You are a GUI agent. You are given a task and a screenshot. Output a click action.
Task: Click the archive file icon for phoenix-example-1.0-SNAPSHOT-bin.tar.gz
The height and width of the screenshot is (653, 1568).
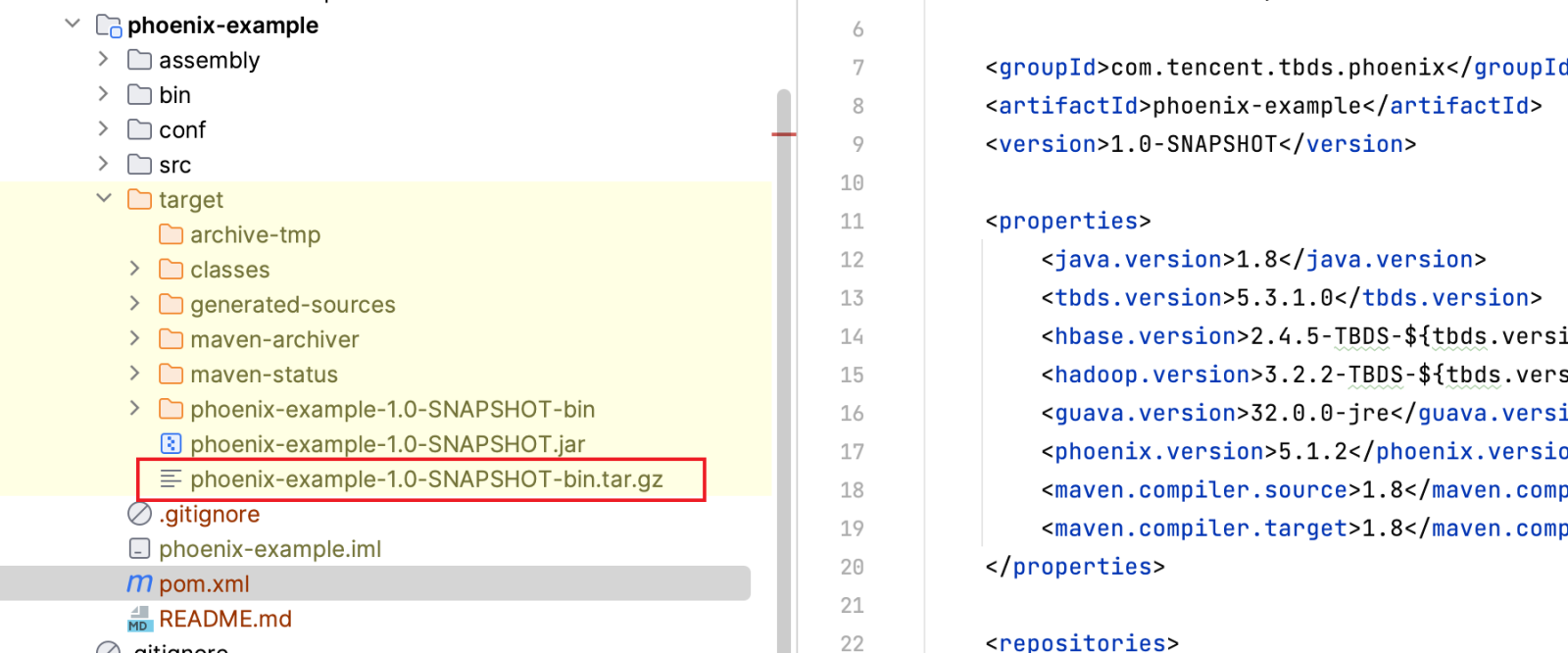pyautogui.click(x=171, y=479)
